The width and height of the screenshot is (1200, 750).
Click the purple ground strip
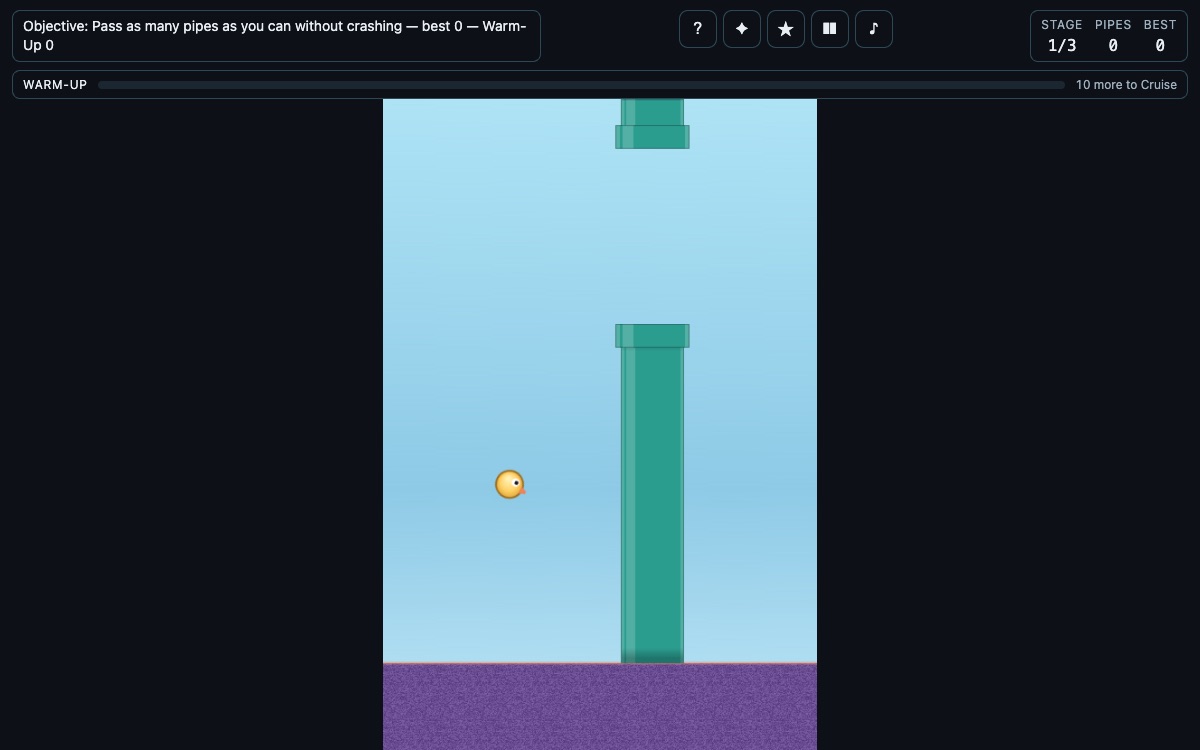coord(600,706)
